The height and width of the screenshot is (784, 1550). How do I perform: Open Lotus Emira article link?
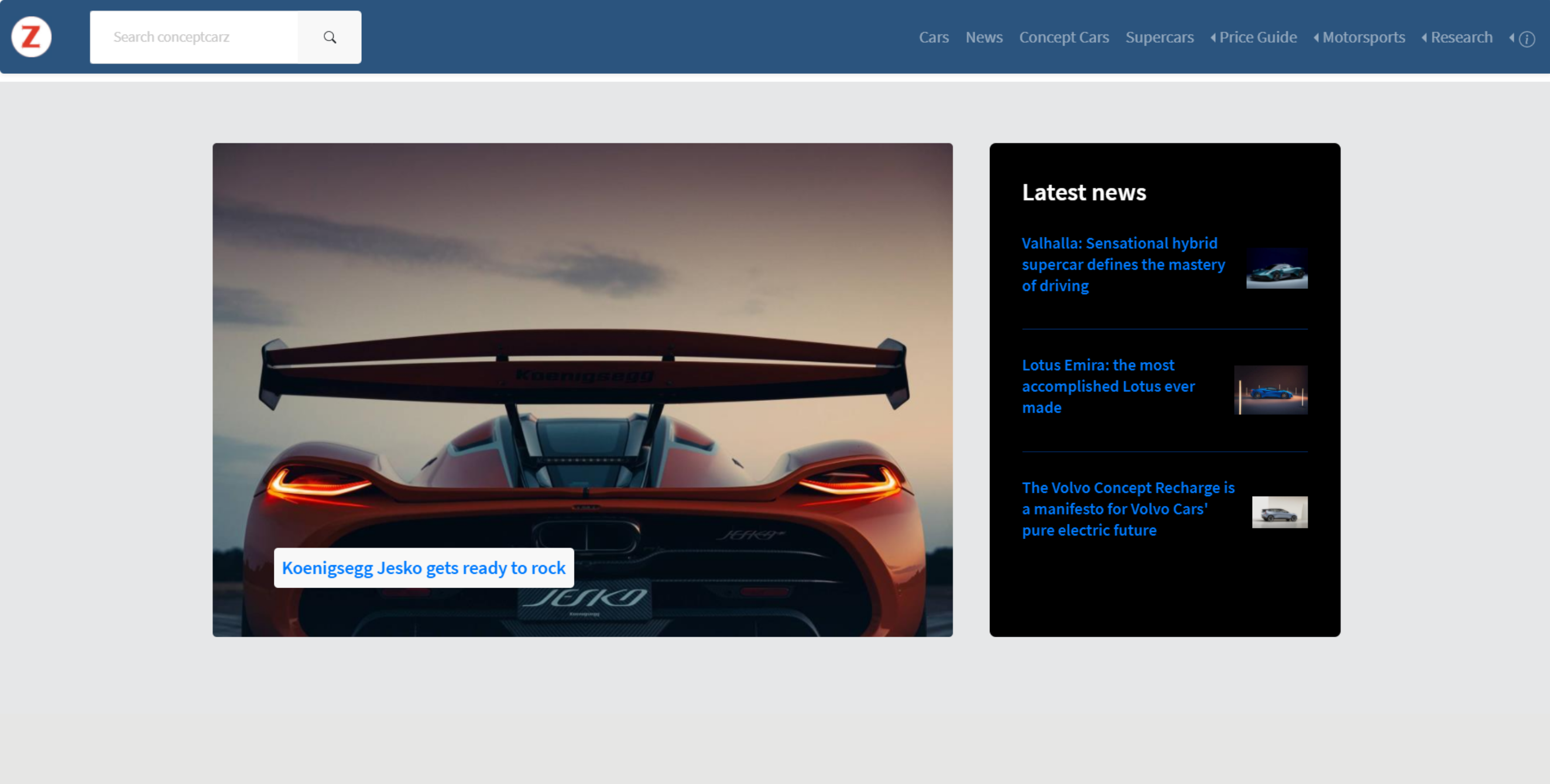tap(1108, 386)
